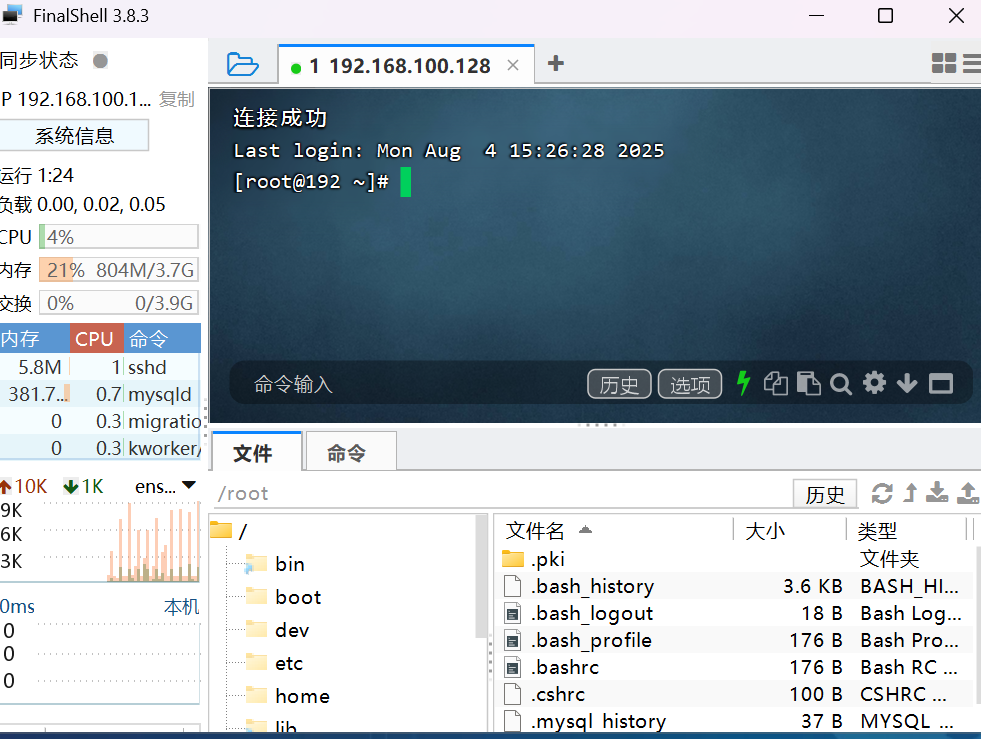This screenshot has height=739, width=981.
Task: Click the folder tree vertical scrollbar
Action: pyautogui.click(x=481, y=576)
